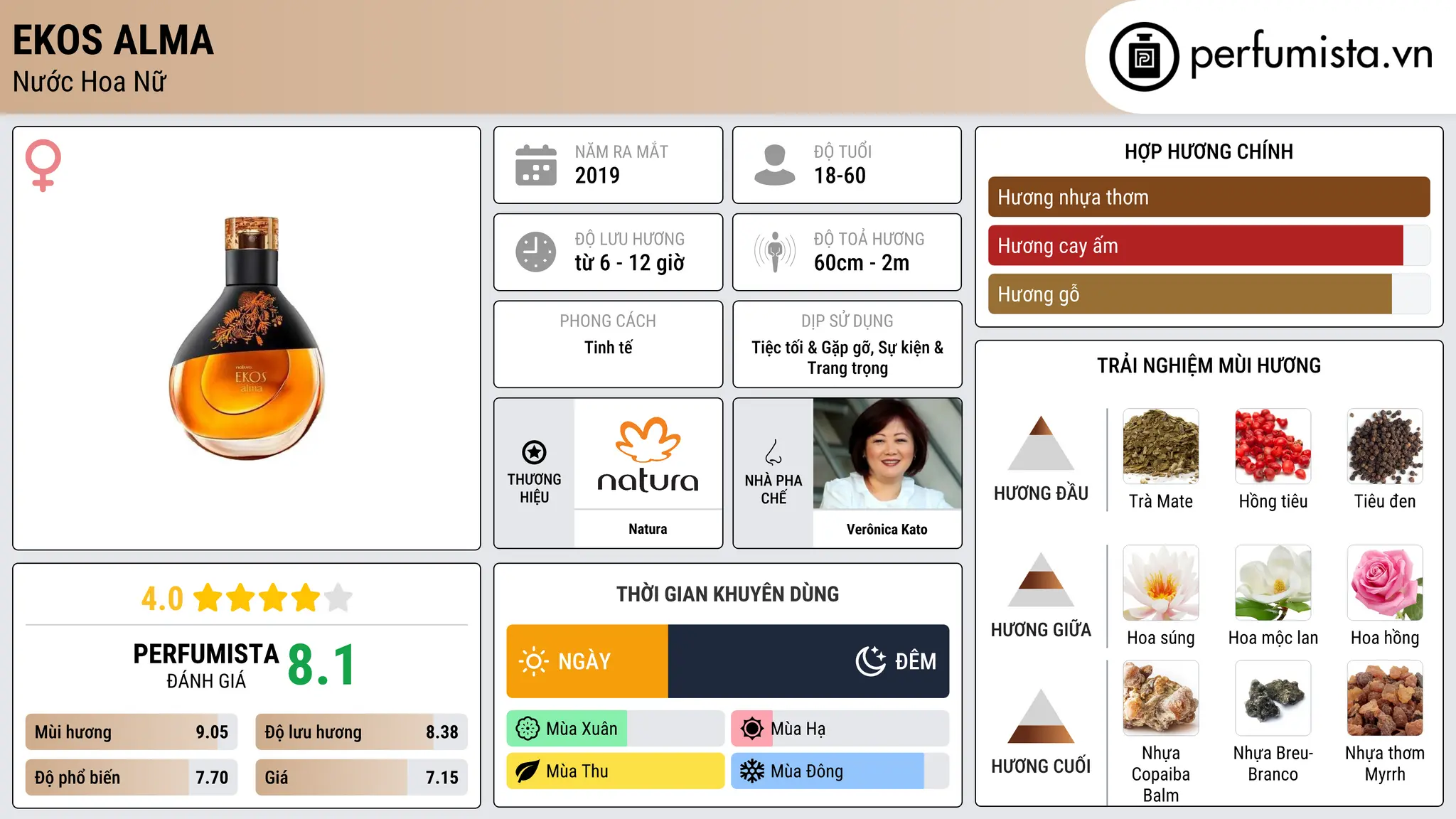Viewport: 1456px width, 819px height.
Task: Click the perfumista.vn perfume bottle logo icon
Action: (x=1144, y=57)
